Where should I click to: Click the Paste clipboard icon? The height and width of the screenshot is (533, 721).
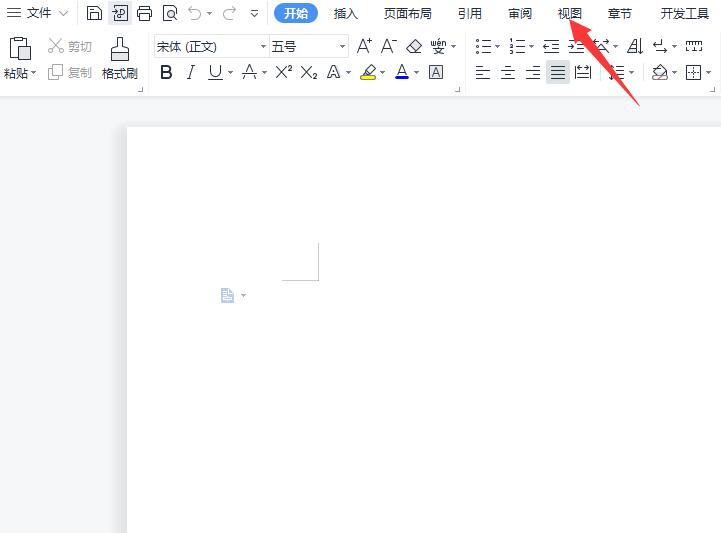tap(20, 49)
